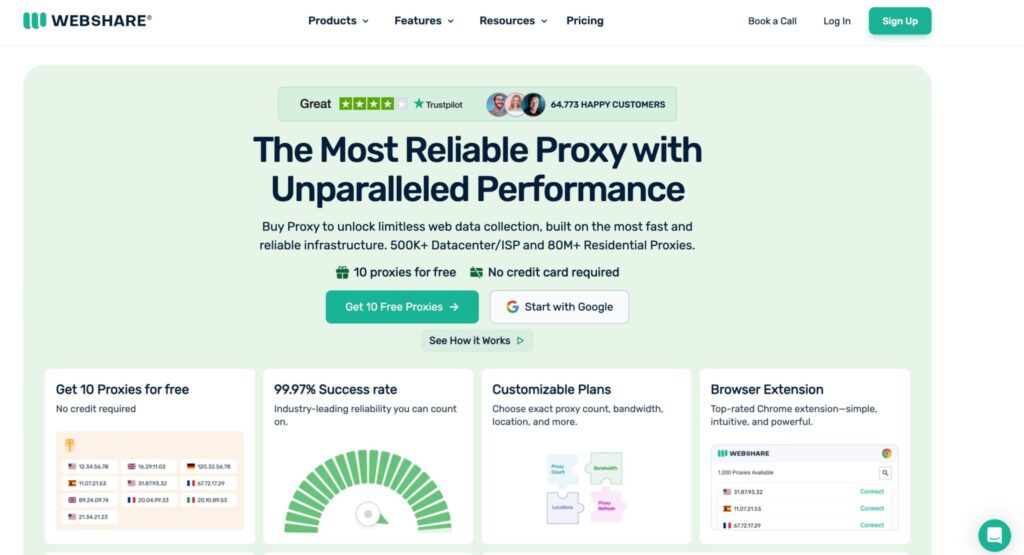Viewport: 1024px width, 555px height.
Task: Click the search icon in extension preview
Action: tap(885, 472)
